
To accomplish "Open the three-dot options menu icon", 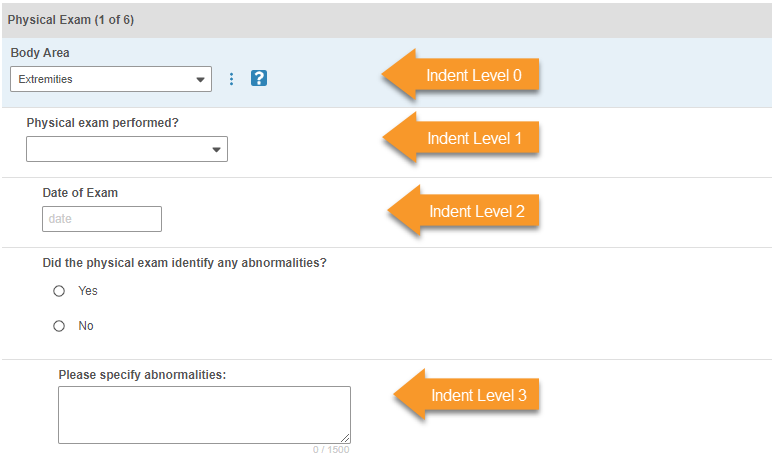I will [231, 78].
